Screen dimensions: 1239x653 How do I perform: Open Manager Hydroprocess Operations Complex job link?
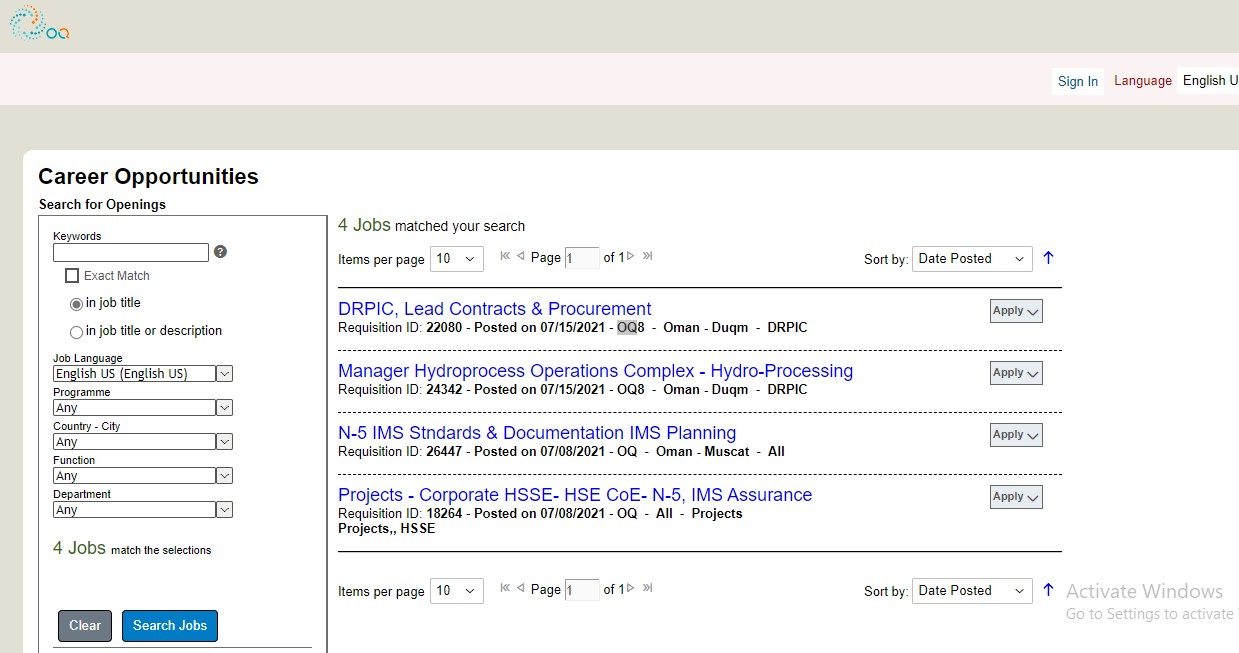[x=596, y=371]
